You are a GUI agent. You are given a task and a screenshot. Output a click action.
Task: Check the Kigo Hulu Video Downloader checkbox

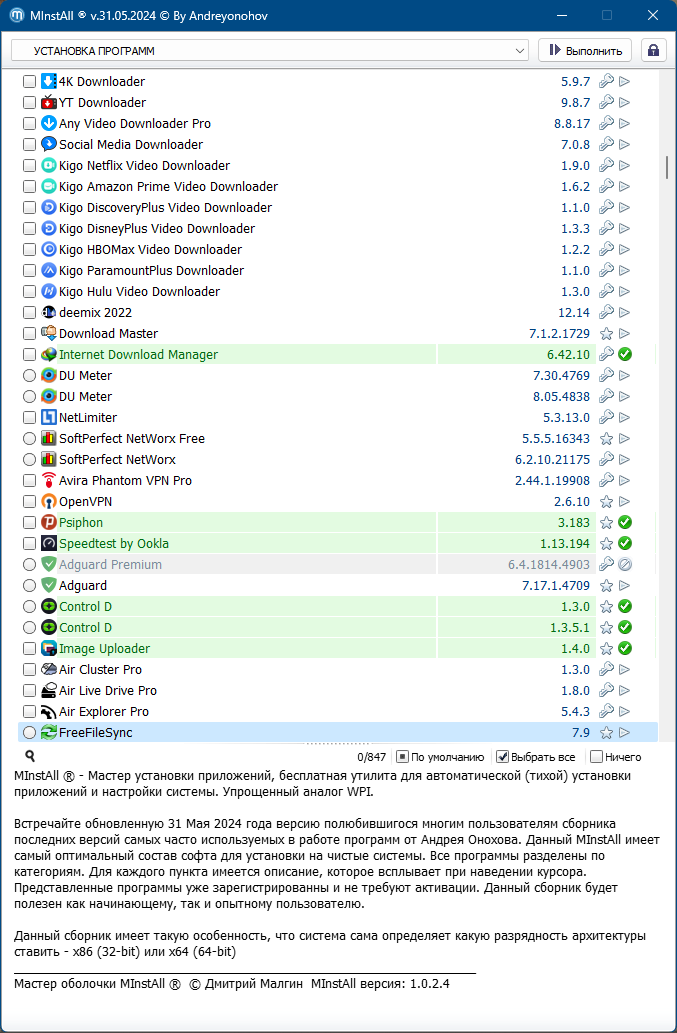coord(29,291)
